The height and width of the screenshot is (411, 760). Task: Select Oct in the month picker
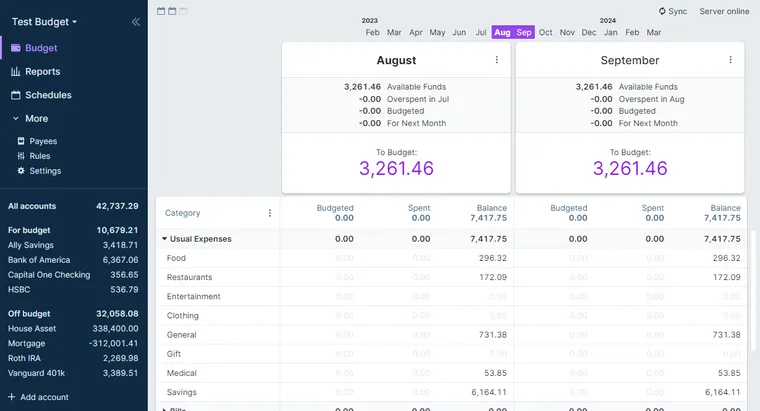coord(545,32)
